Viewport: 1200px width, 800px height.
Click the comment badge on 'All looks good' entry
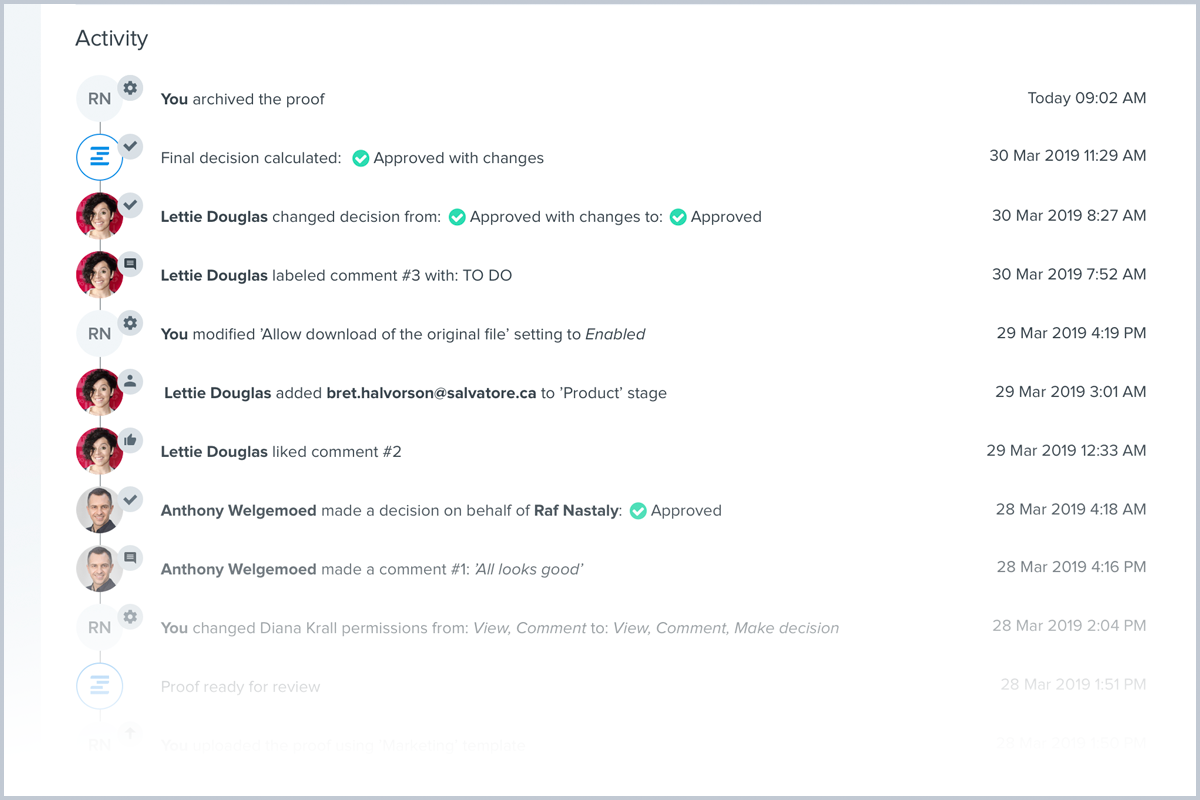[130, 557]
